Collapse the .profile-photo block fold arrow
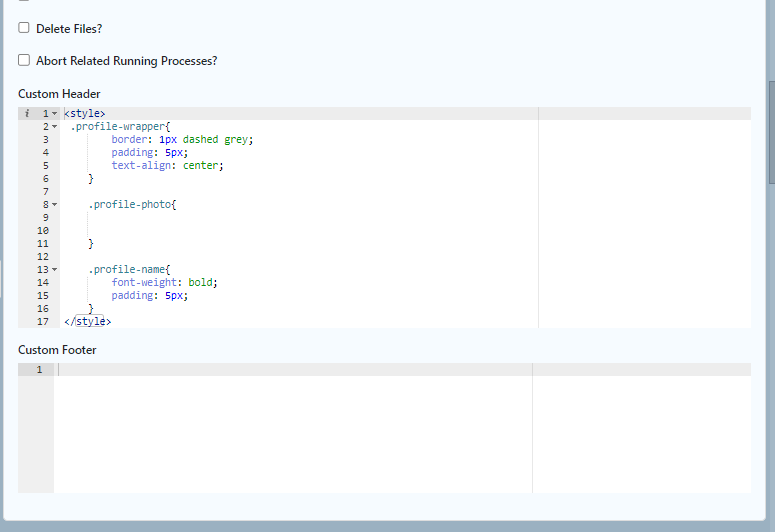Screen dimensions: 775x532 [55, 205]
